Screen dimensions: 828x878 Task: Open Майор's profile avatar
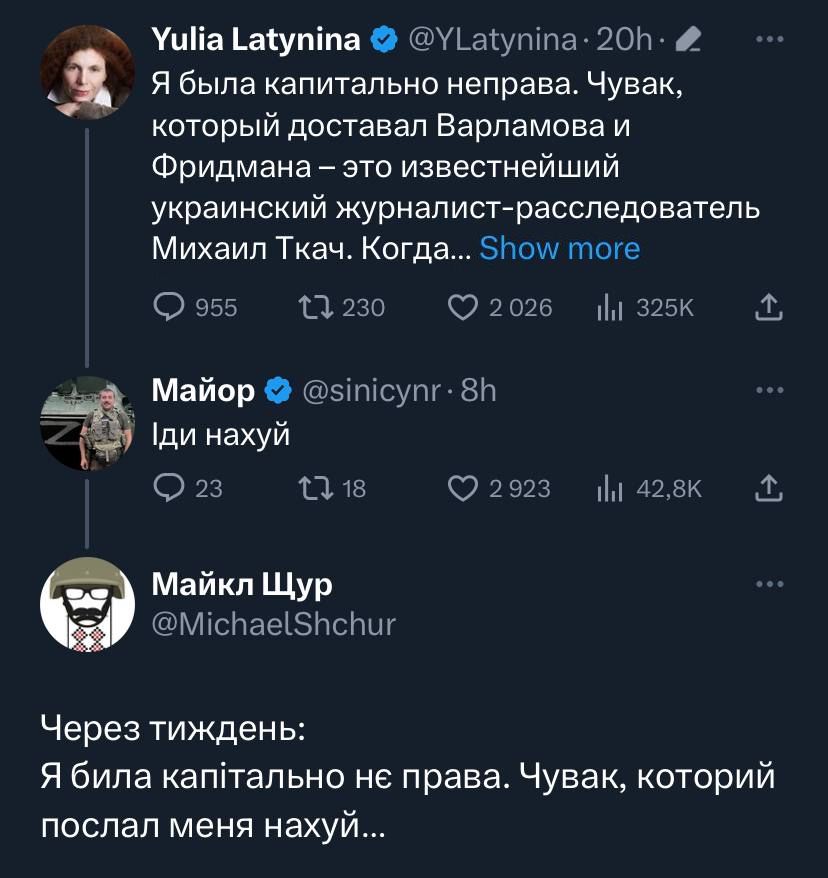(87, 423)
